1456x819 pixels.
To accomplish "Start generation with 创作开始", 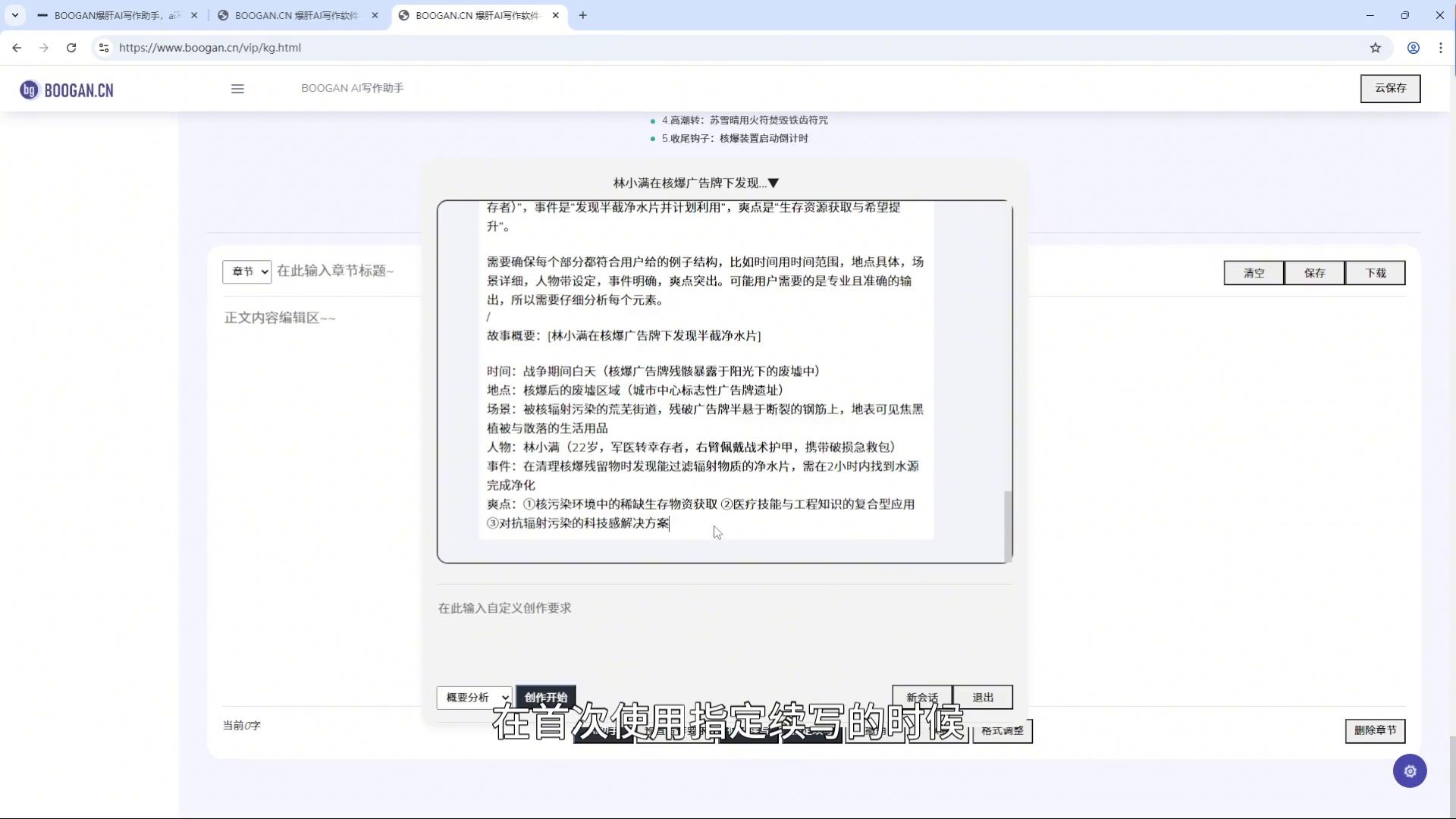I will [x=545, y=698].
